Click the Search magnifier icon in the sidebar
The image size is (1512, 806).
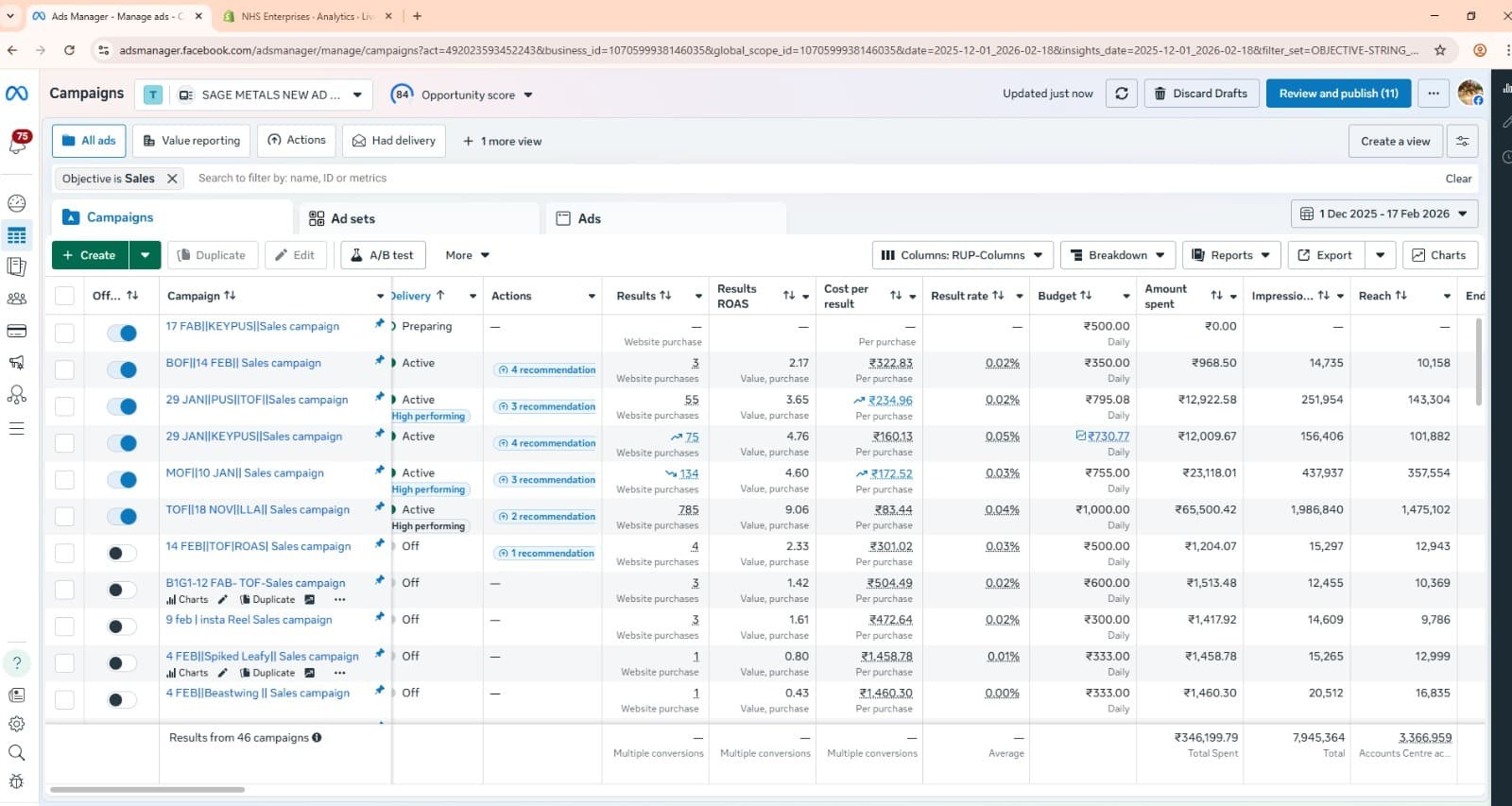point(17,753)
